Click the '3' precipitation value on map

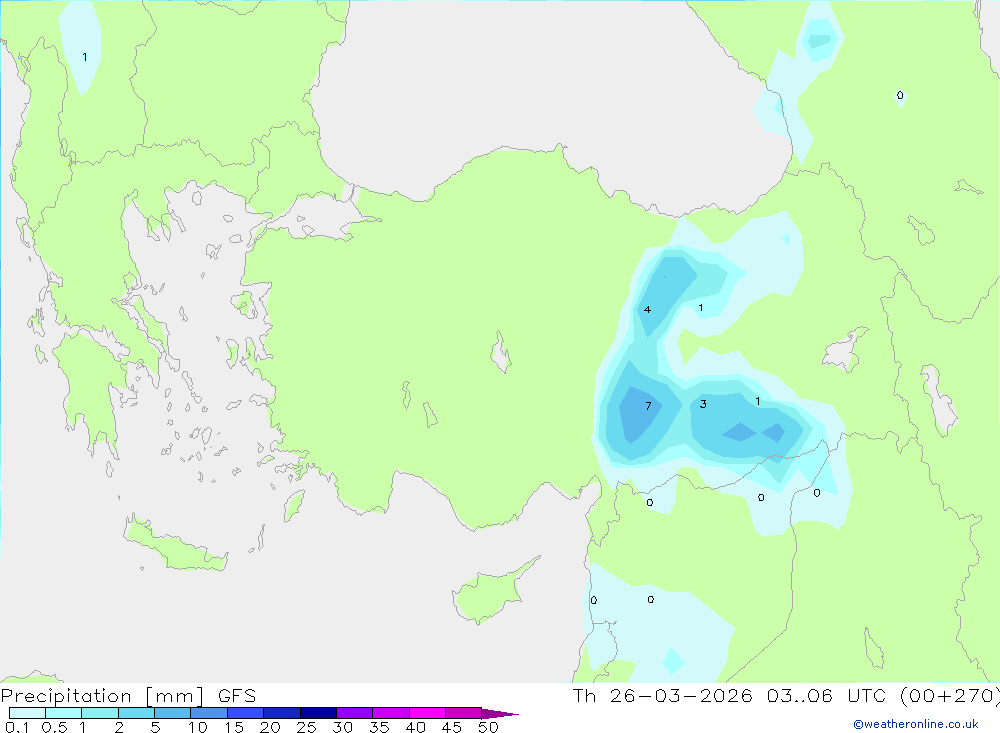tap(703, 404)
